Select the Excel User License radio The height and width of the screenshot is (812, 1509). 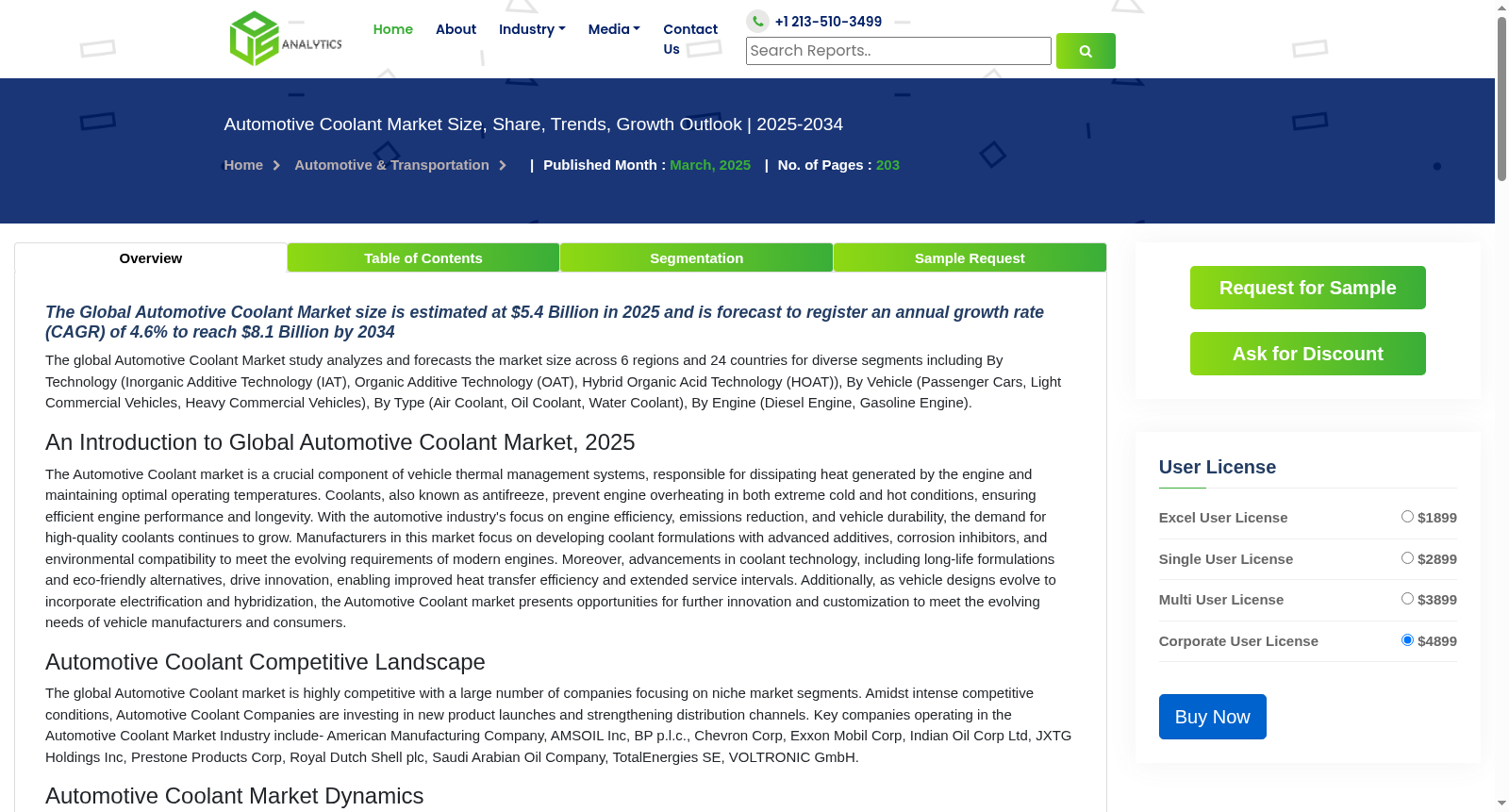click(x=1407, y=517)
